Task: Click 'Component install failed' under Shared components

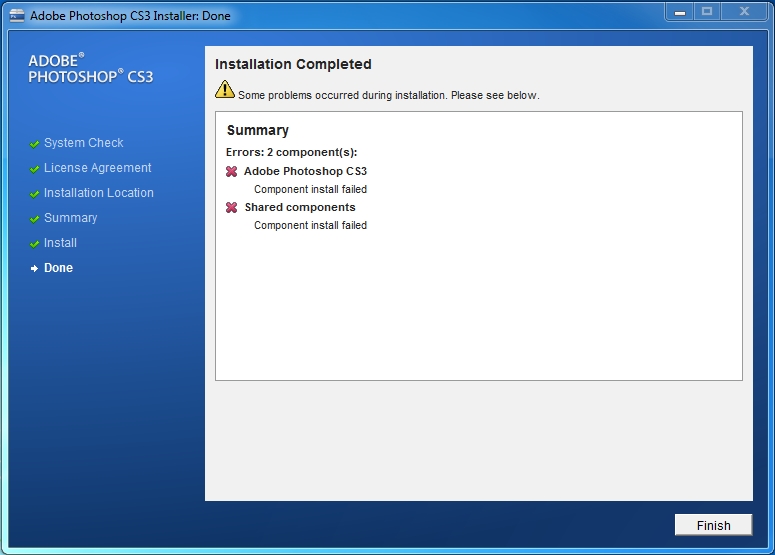Action: 310,225
